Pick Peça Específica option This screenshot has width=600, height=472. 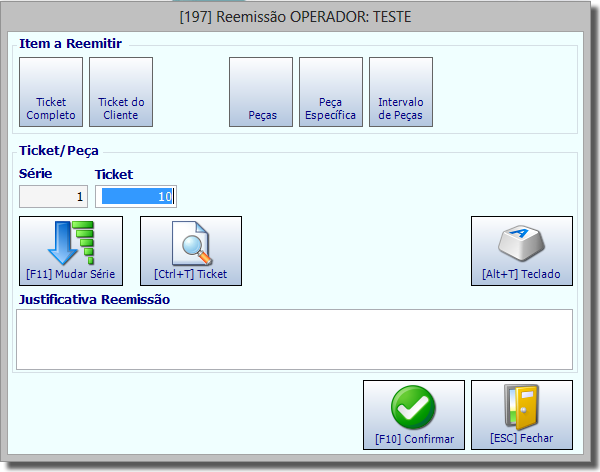coord(331,92)
